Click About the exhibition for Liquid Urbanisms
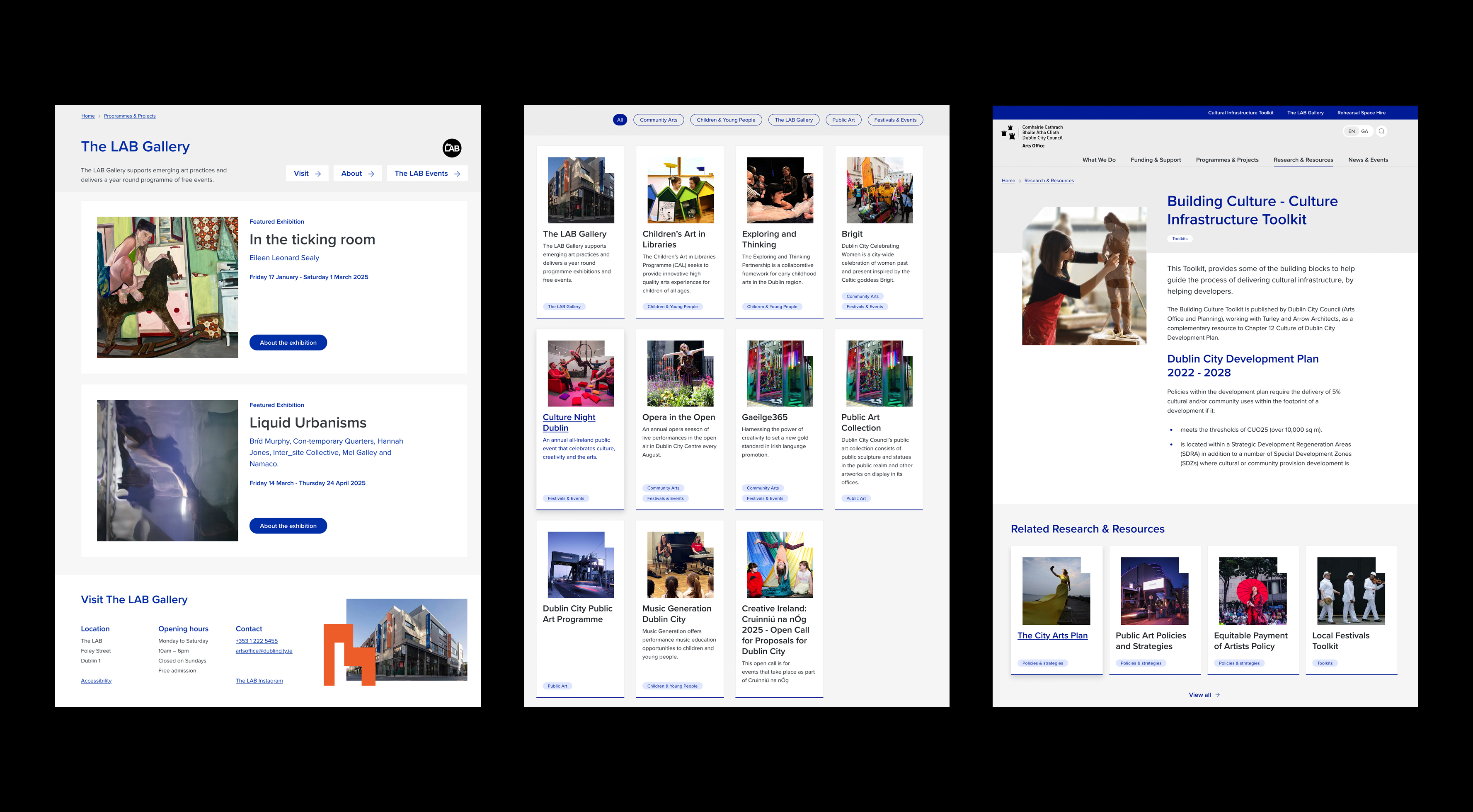The image size is (1473, 812). coord(288,526)
